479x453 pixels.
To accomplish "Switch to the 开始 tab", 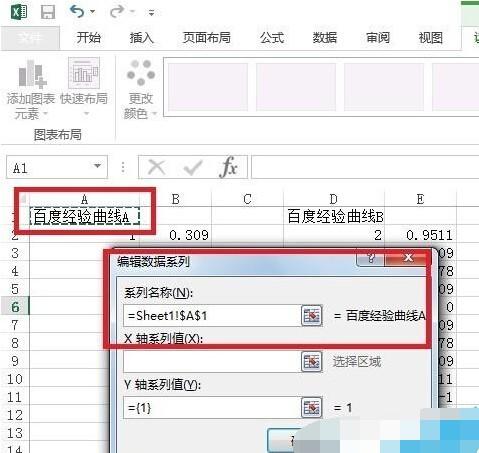I will [x=88, y=38].
